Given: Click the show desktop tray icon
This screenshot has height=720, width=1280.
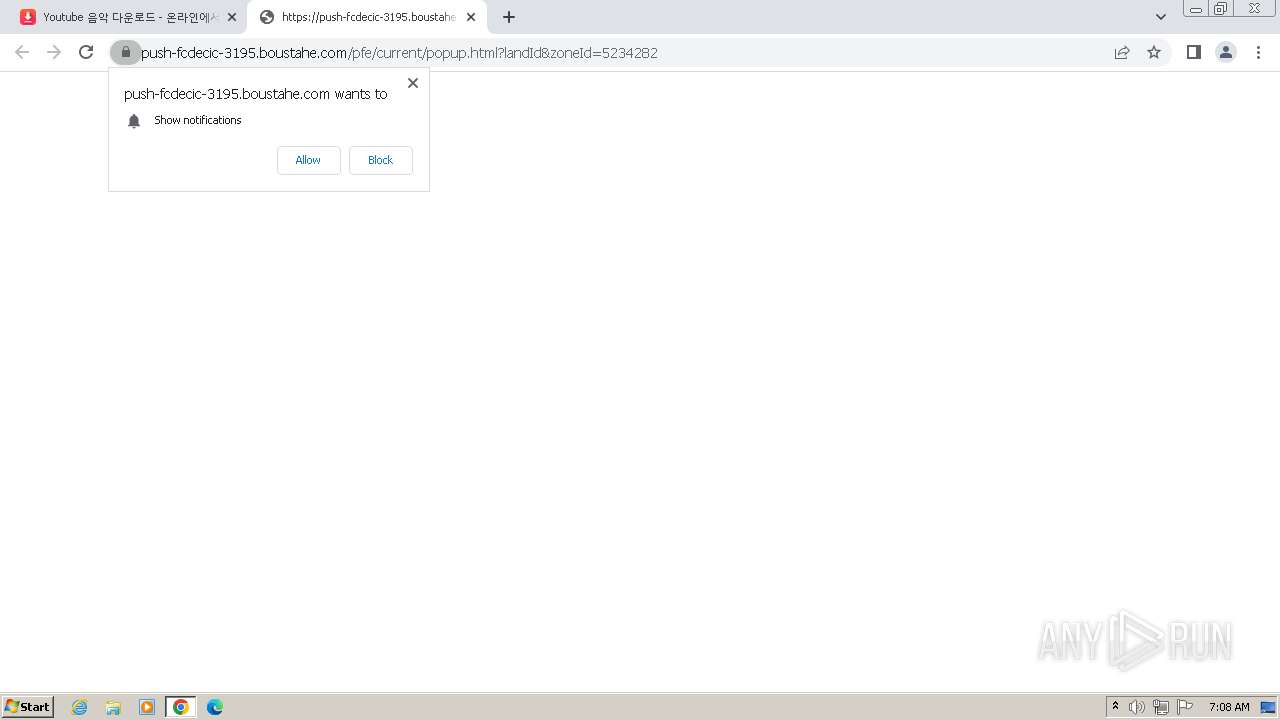Looking at the screenshot, I should click(x=1268, y=707).
